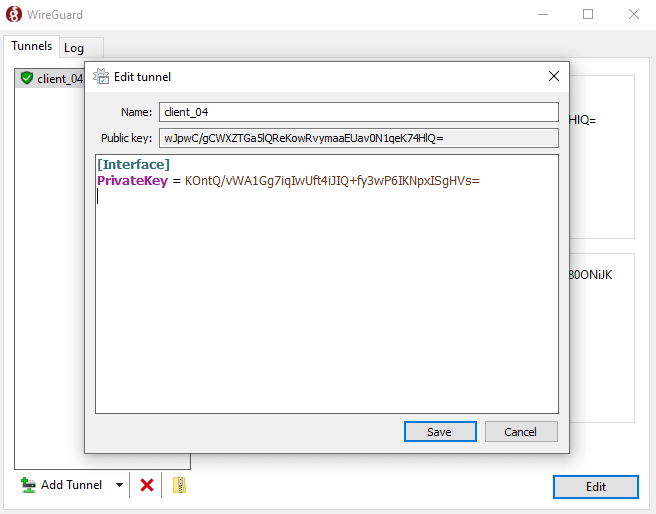Select the green shield icon beside client_04

coord(27,78)
